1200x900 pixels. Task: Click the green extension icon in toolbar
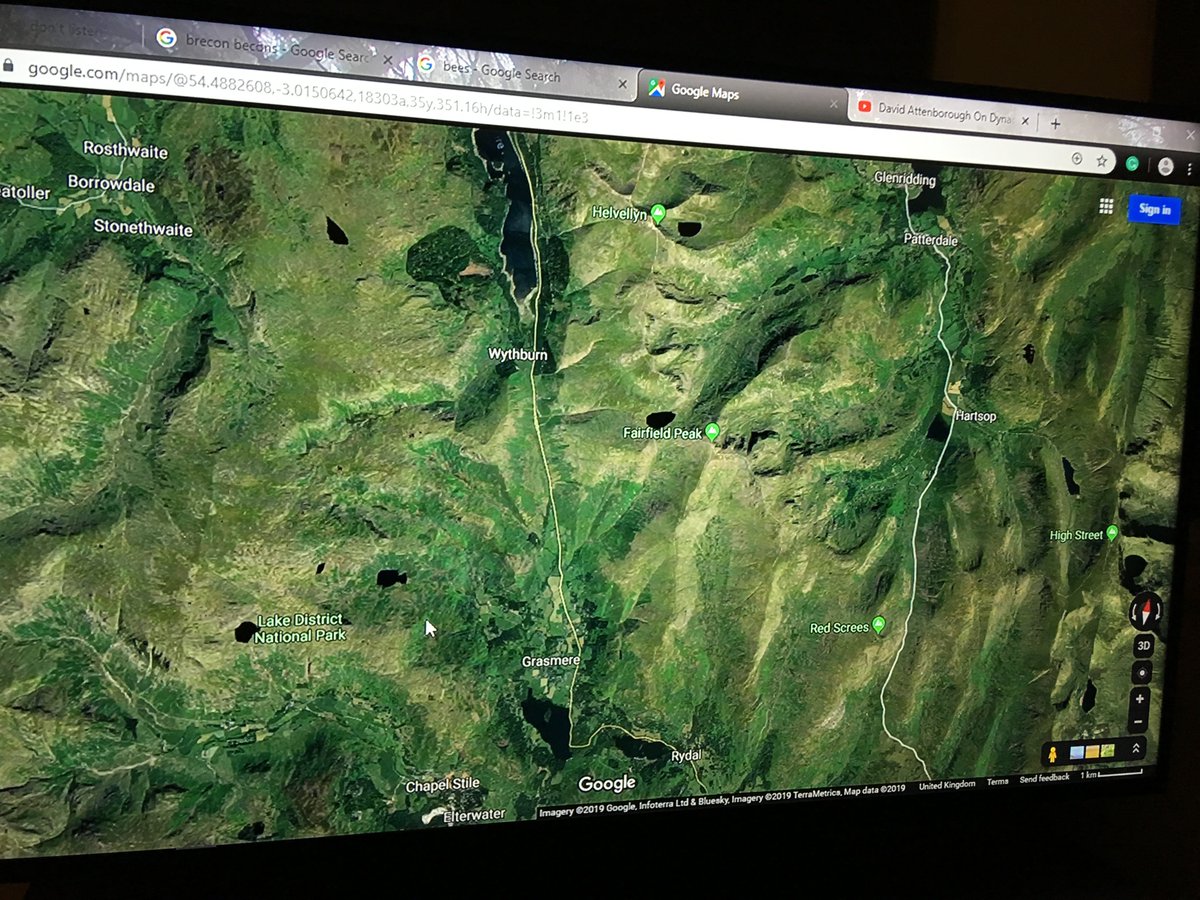pos(1132,163)
